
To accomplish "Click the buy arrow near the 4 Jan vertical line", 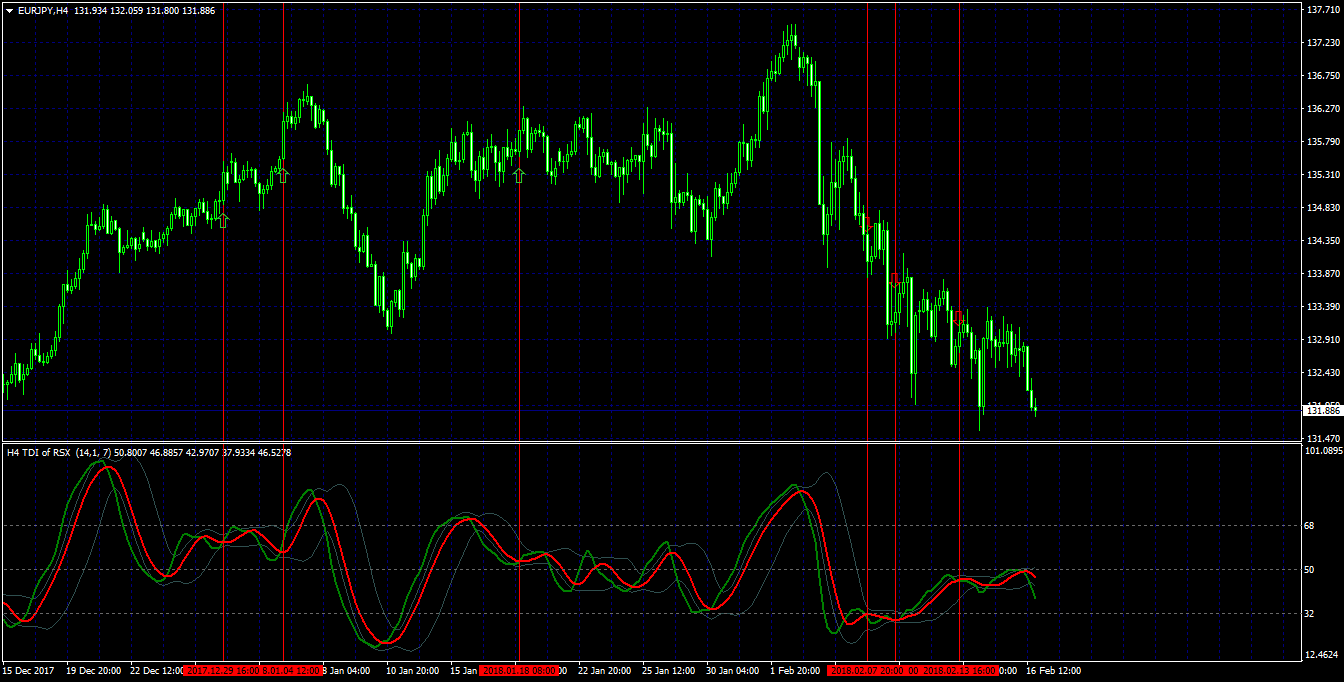I will (x=283, y=175).
